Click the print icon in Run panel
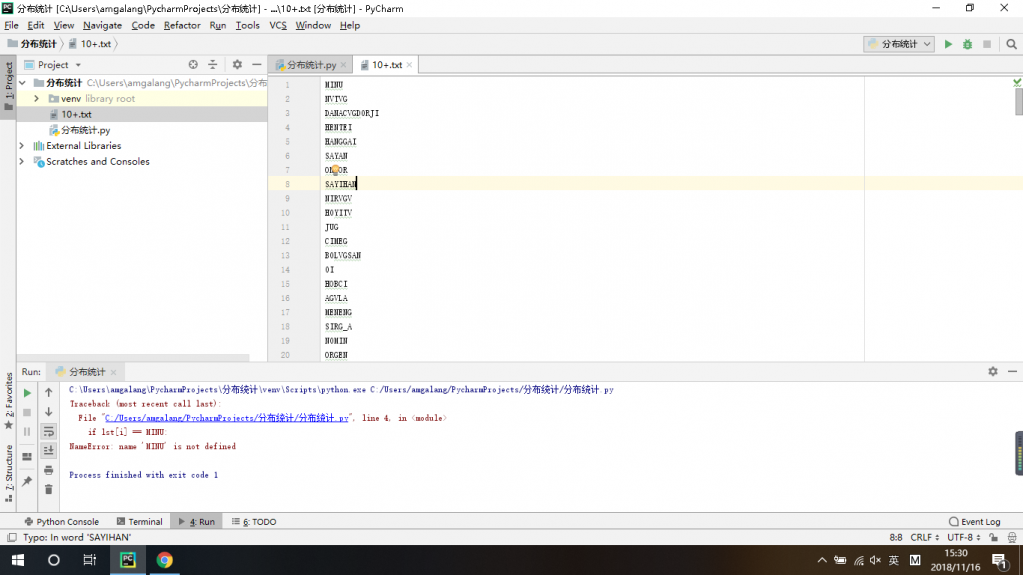This screenshot has width=1023, height=575. pyautogui.click(x=48, y=470)
